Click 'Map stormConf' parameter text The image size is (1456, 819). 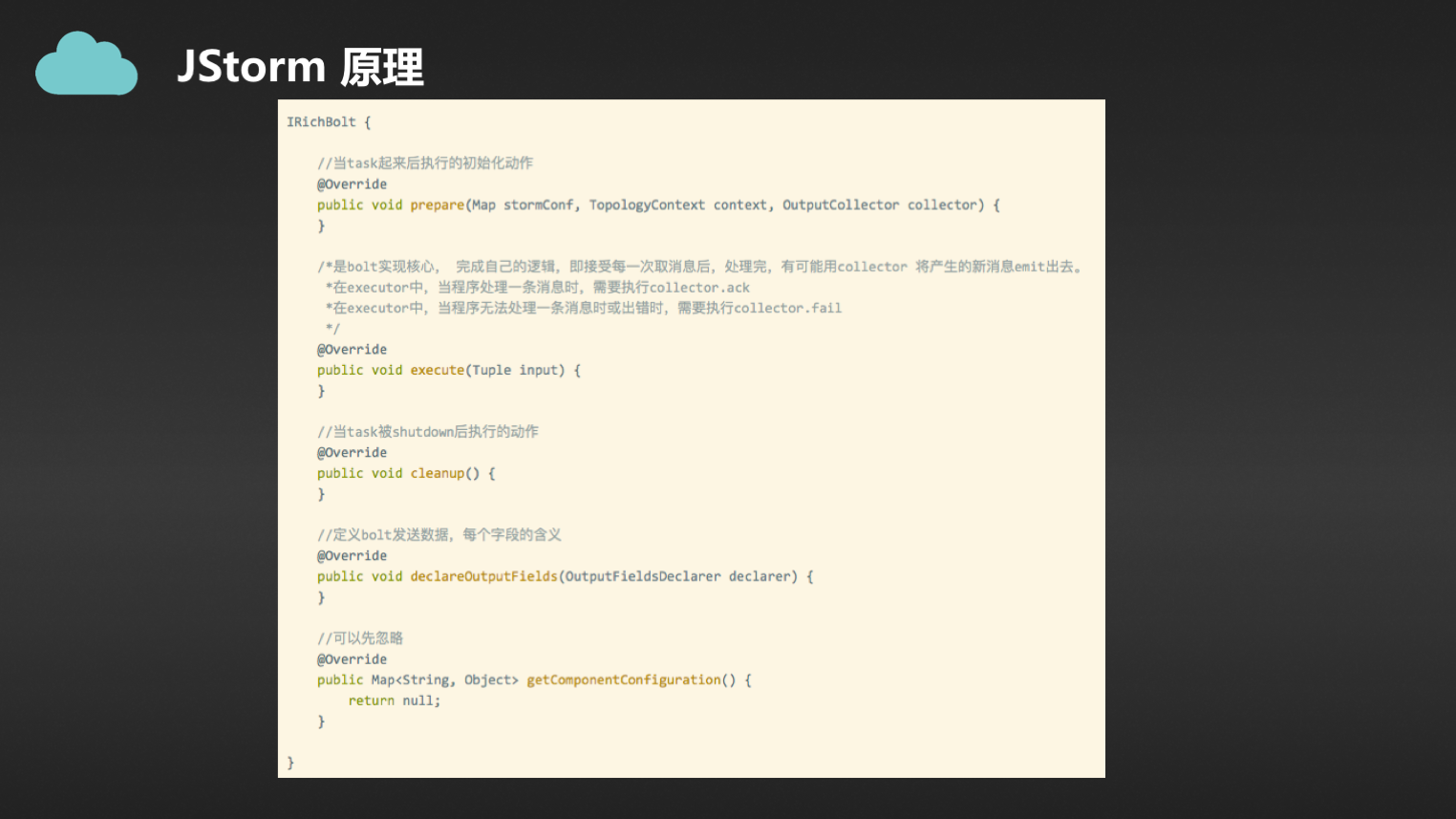(x=524, y=205)
